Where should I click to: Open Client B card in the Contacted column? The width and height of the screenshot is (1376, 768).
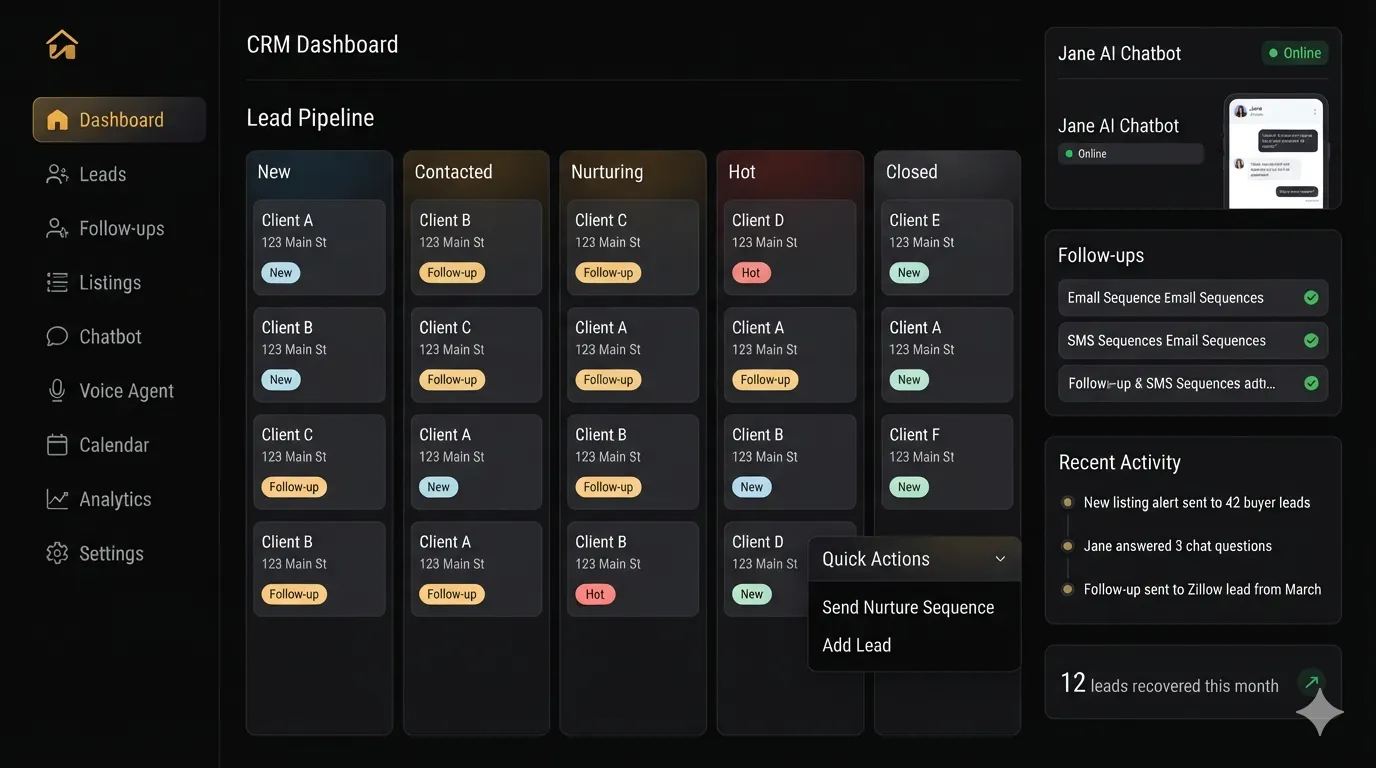point(476,247)
